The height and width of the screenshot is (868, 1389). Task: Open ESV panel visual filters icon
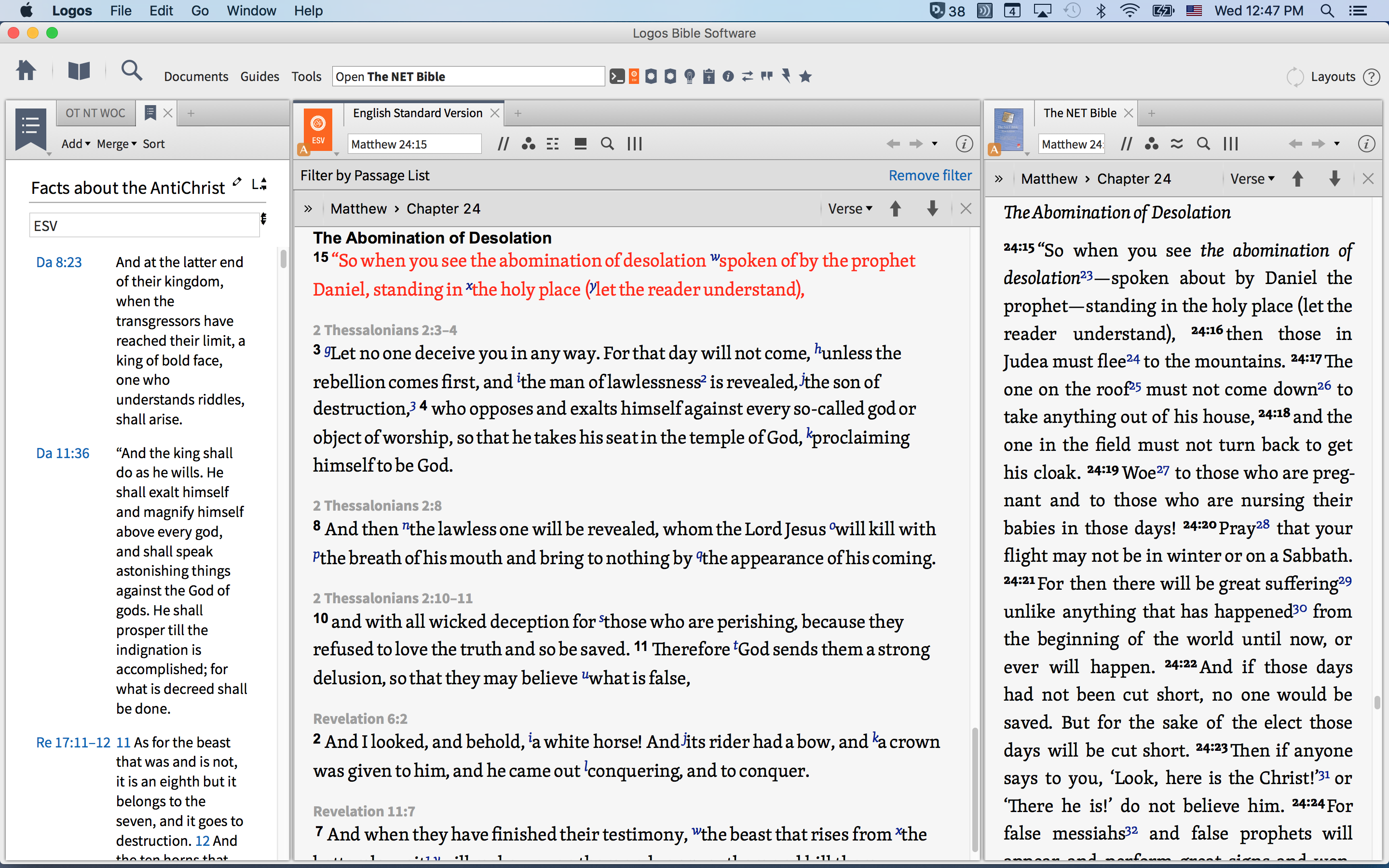(x=528, y=144)
